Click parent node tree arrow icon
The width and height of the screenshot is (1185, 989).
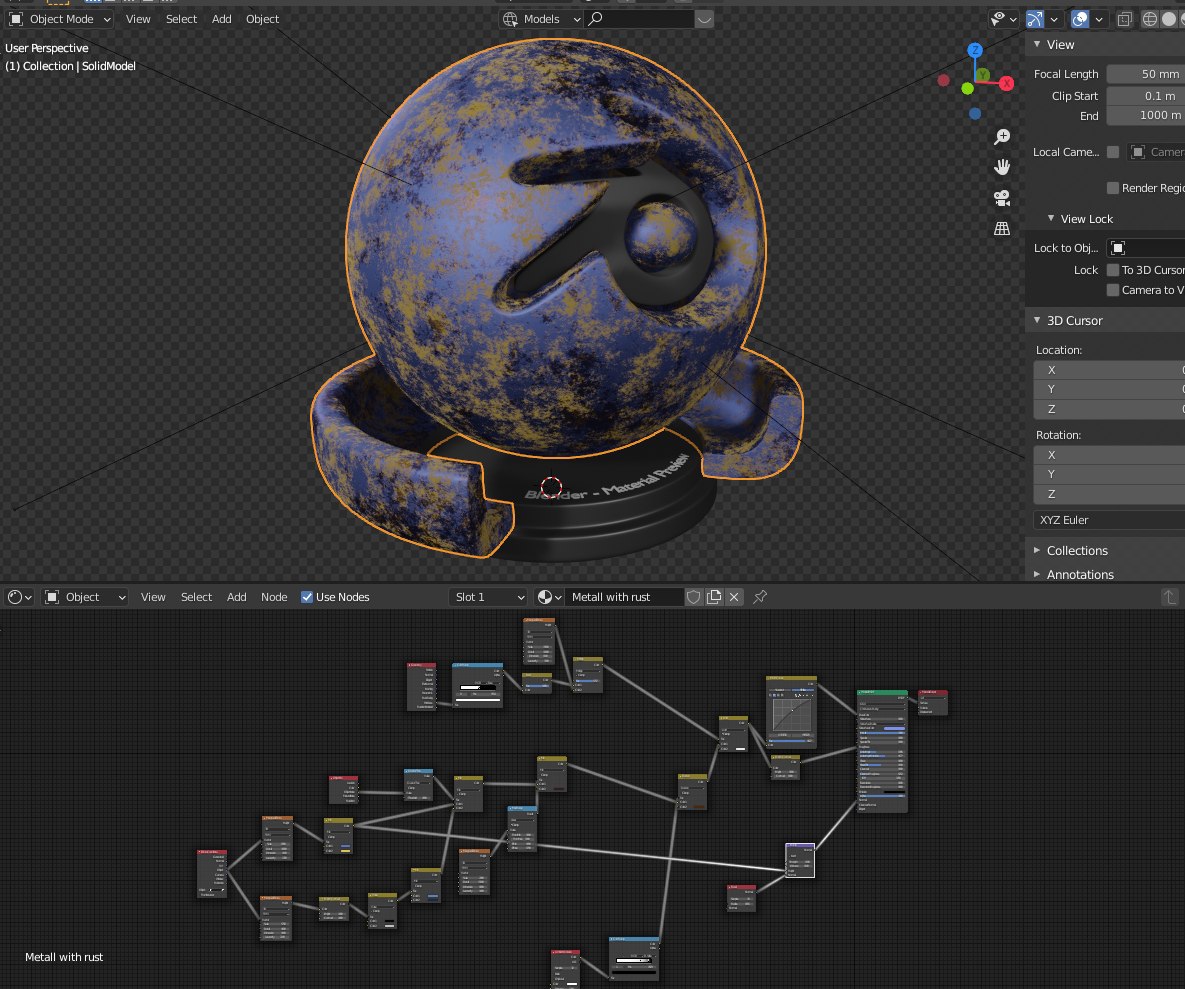[x=1169, y=597]
